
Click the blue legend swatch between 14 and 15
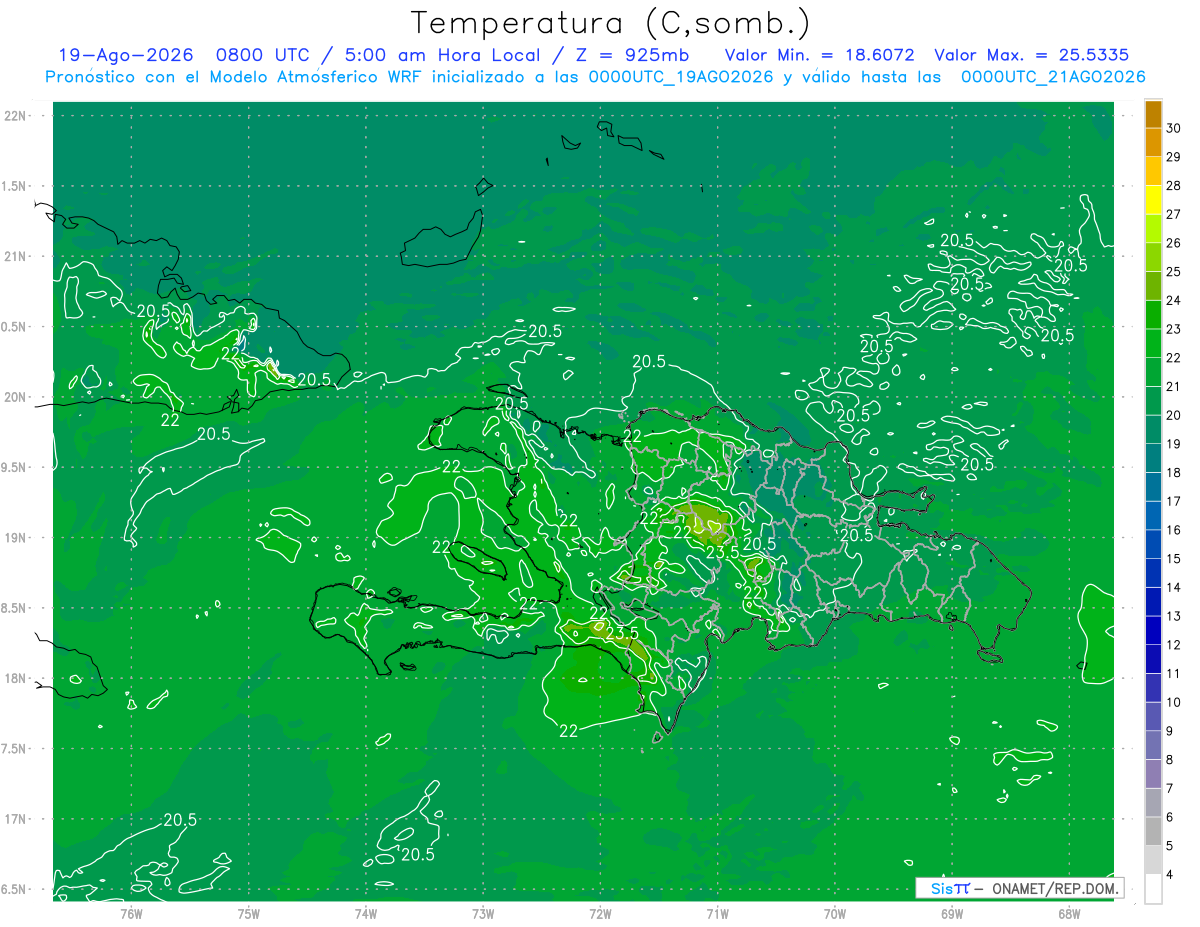[1153, 573]
